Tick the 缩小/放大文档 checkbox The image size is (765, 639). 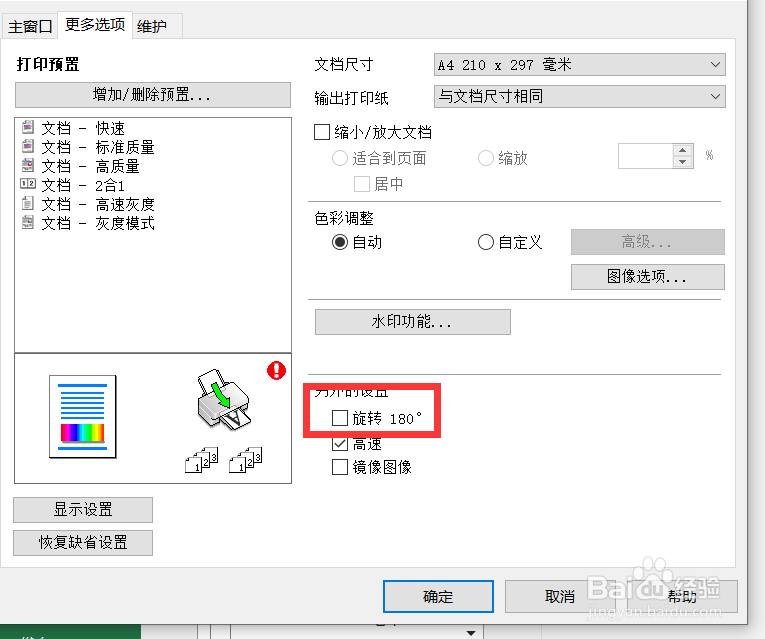click(322, 132)
